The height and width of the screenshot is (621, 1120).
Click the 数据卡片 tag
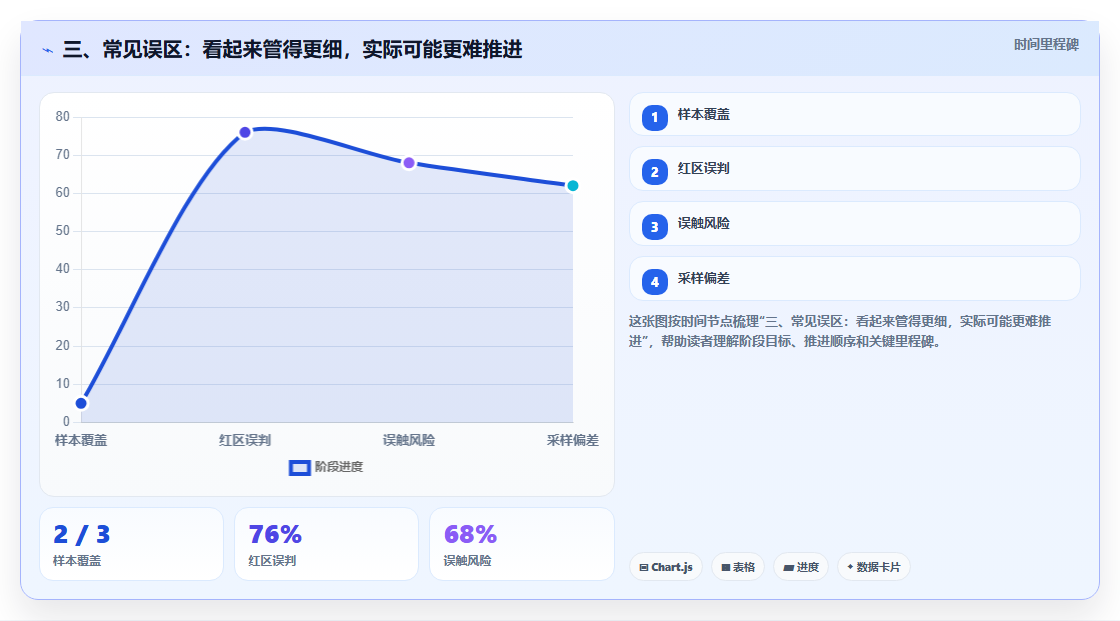[874, 567]
